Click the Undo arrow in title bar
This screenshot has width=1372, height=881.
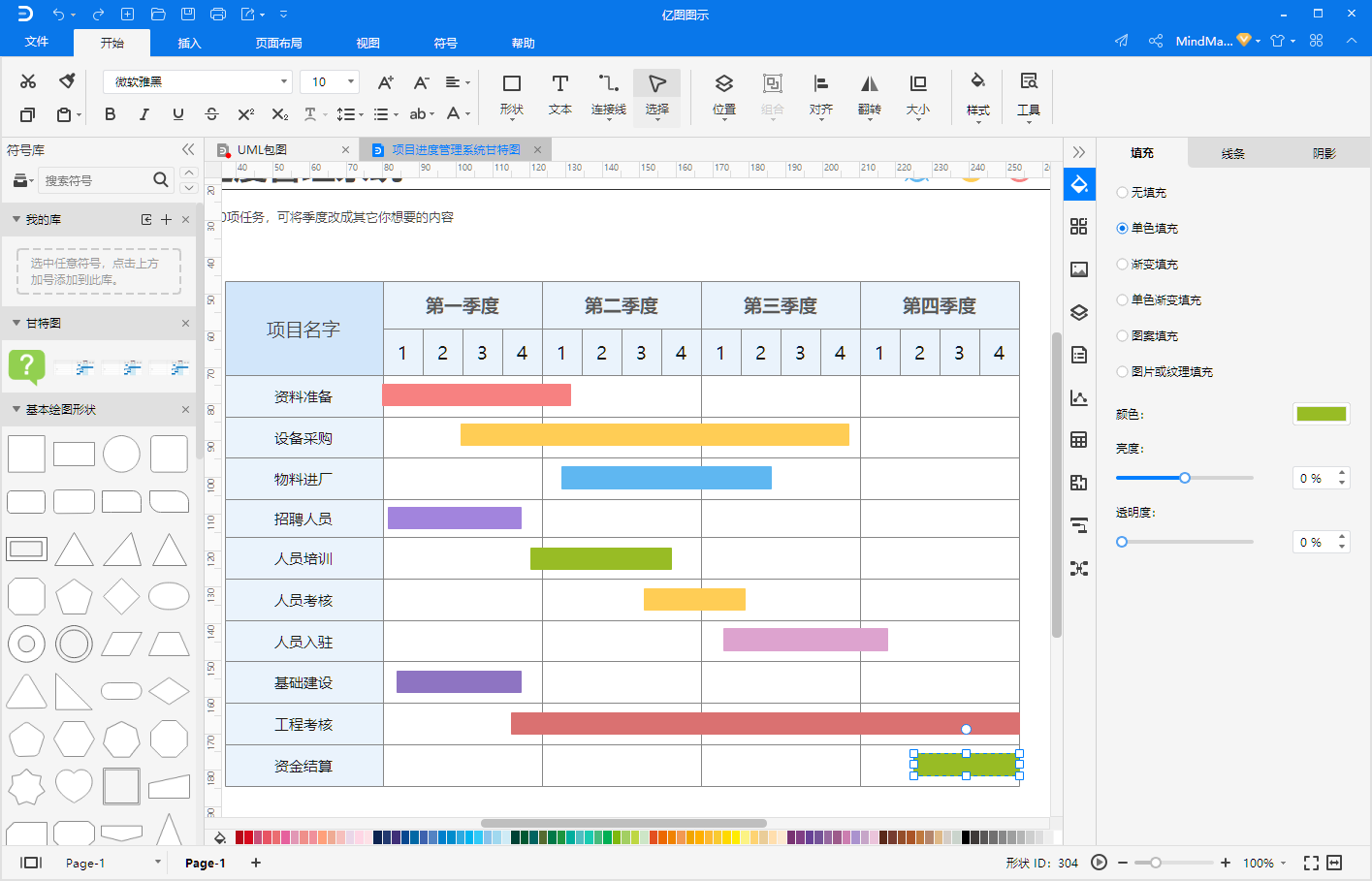[59, 15]
